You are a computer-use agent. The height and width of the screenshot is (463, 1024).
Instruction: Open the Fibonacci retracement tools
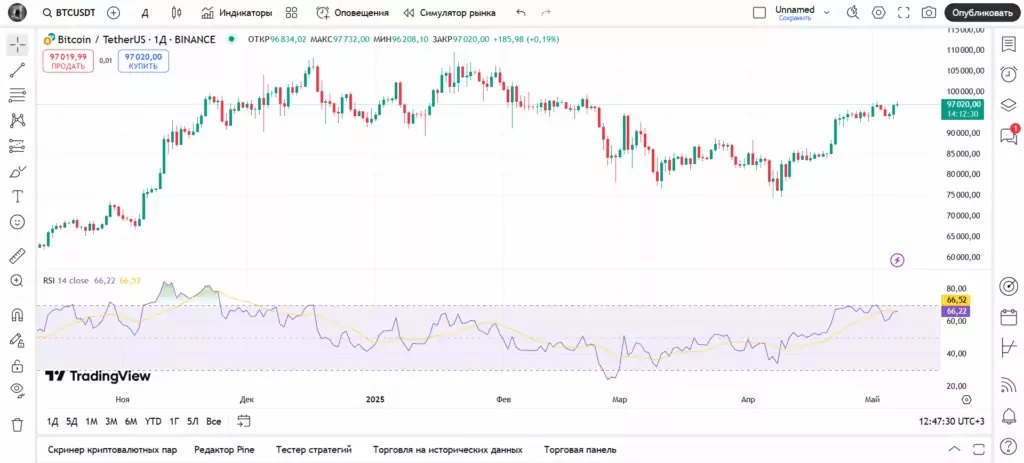coord(18,95)
